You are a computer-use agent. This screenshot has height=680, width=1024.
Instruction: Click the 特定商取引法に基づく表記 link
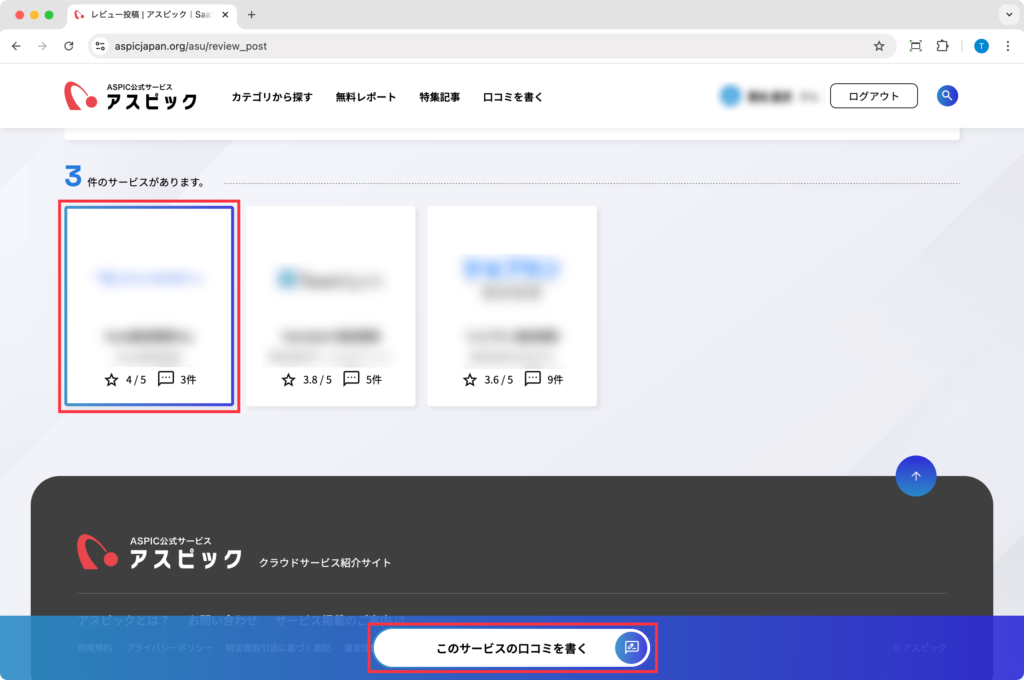point(278,648)
